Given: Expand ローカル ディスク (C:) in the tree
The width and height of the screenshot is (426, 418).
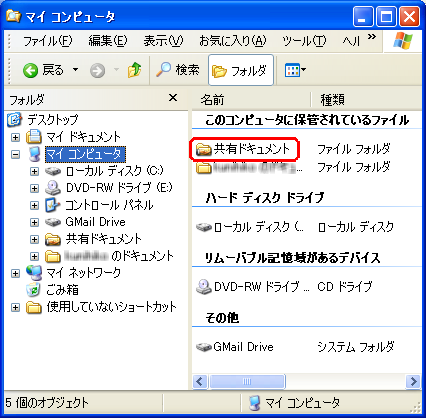Looking at the screenshot, I should point(34,171).
